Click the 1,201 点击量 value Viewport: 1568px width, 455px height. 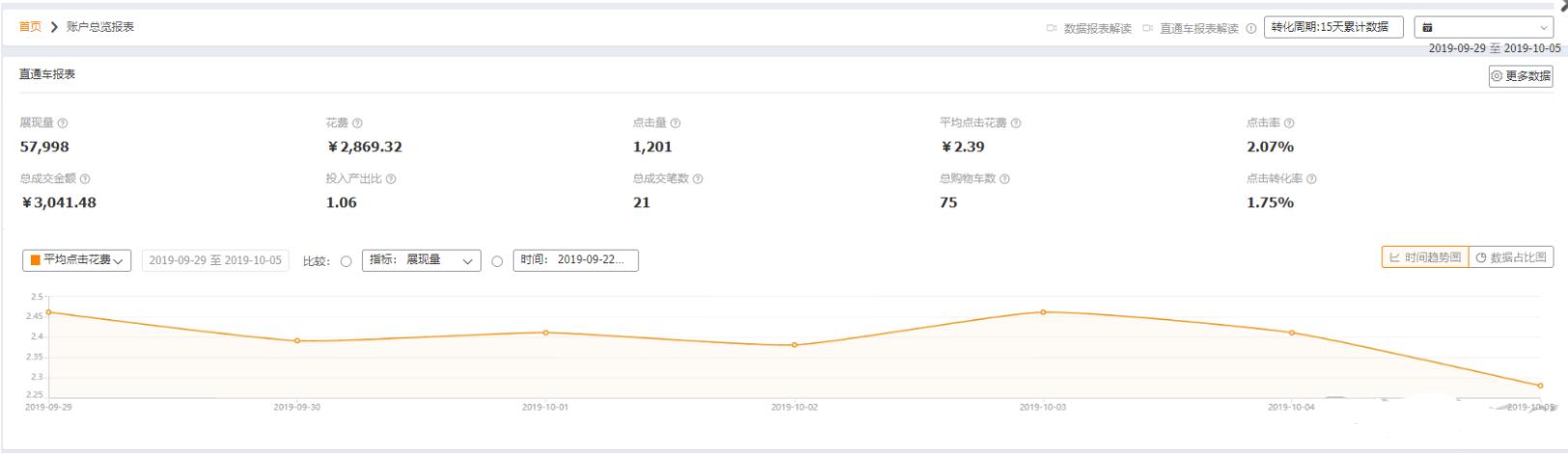point(652,147)
